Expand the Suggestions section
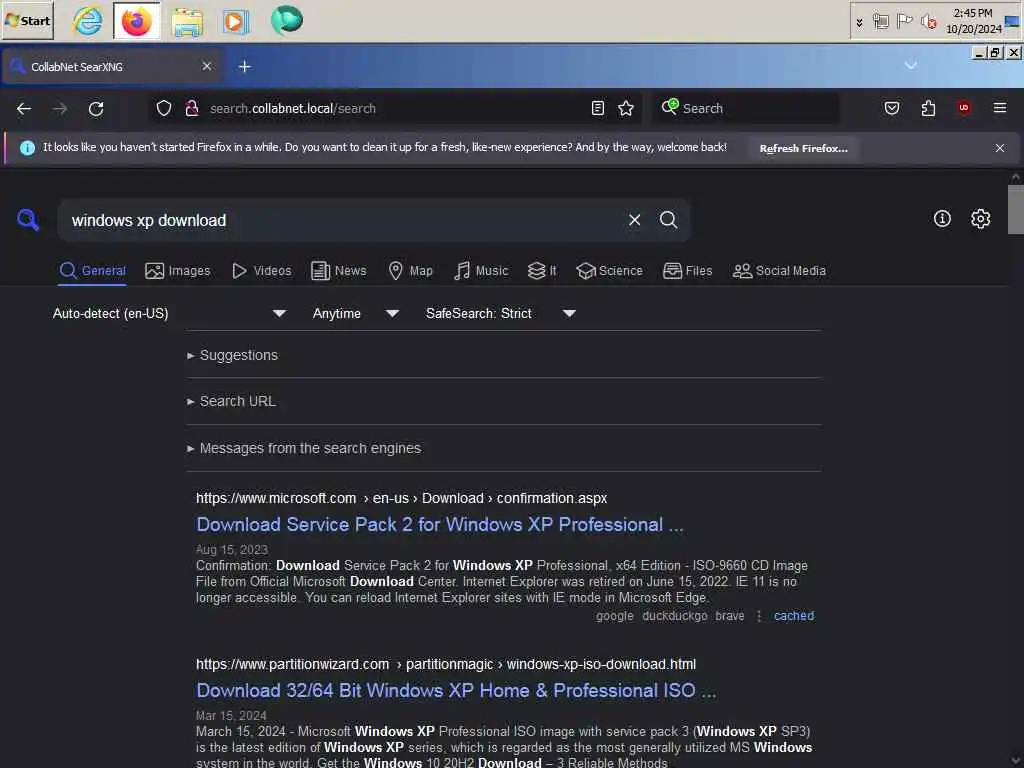The height and width of the screenshot is (768, 1024). 232,355
